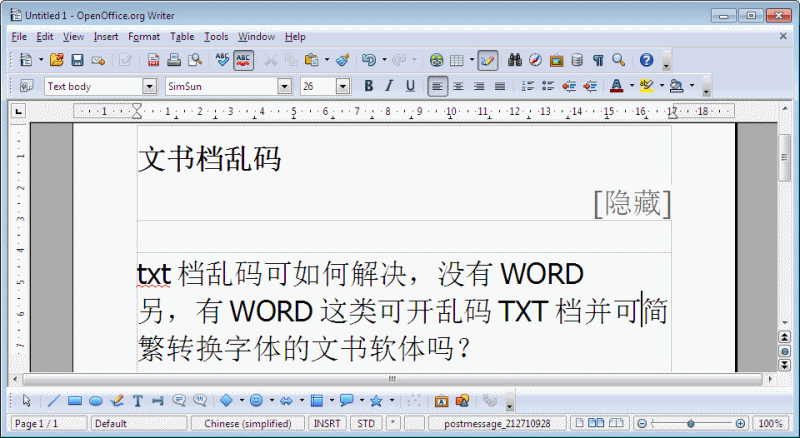Expand the Paste dropdown arrow
Viewport: 800px width, 438px height.
[327, 60]
